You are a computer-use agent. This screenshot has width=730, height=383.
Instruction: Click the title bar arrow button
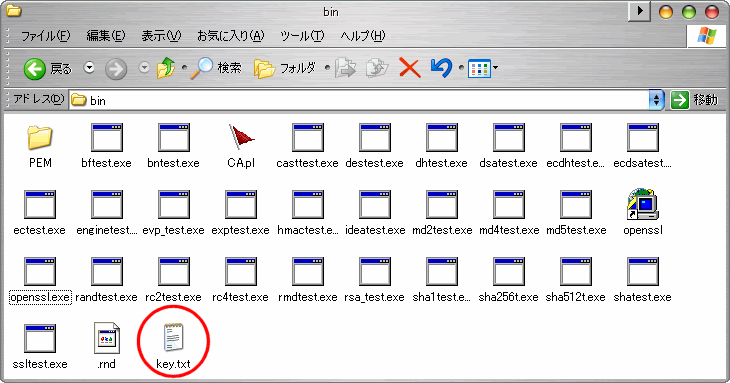point(639,11)
